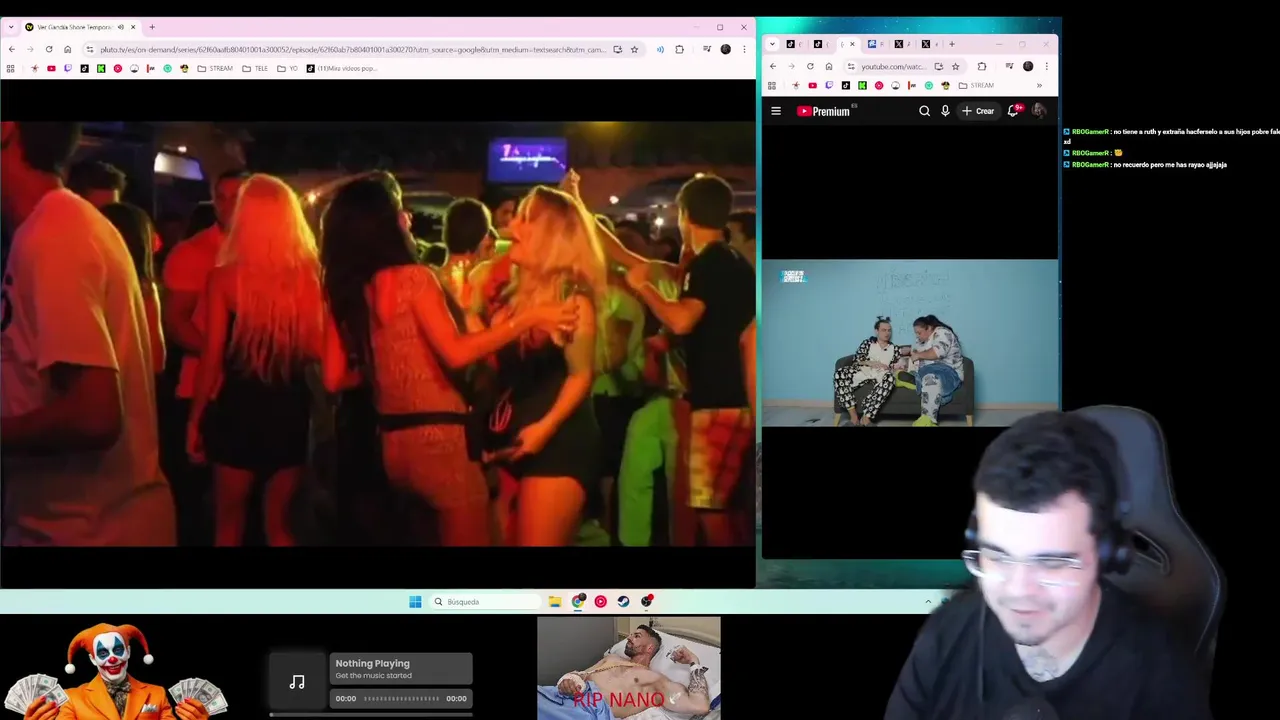This screenshot has width=1280, height=720.
Task: Open Steam from the Windows taskbar
Action: [623, 601]
